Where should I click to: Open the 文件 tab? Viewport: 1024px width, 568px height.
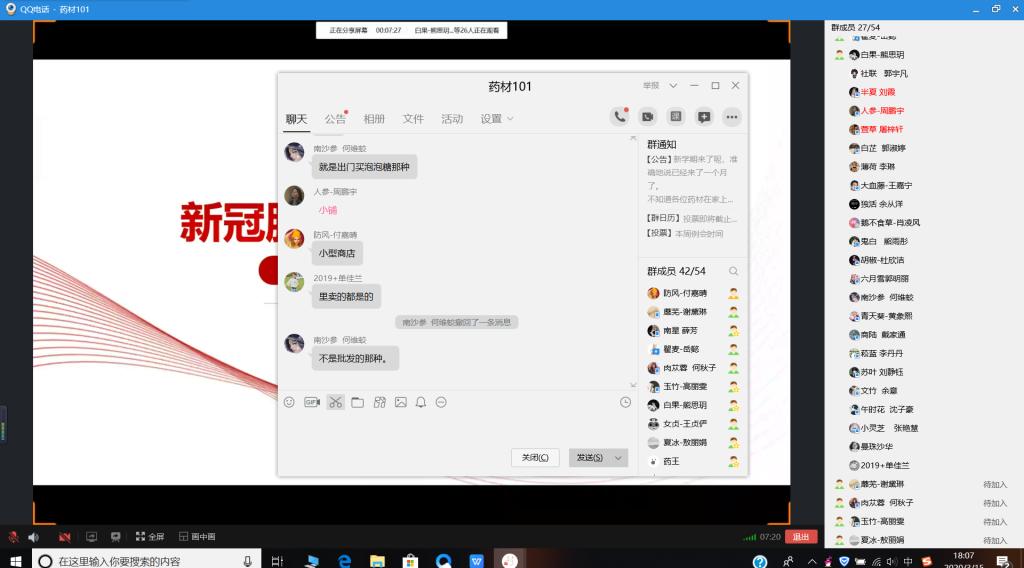coord(413,119)
